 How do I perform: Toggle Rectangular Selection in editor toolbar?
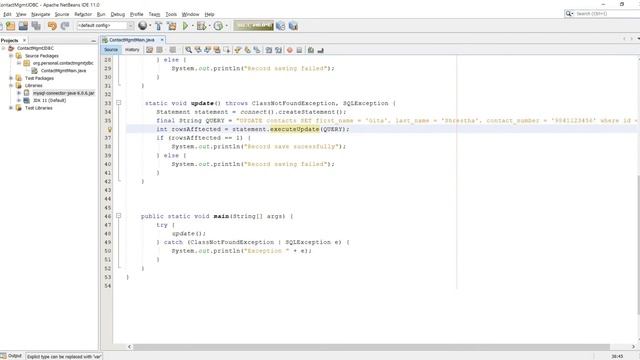coord(227,50)
